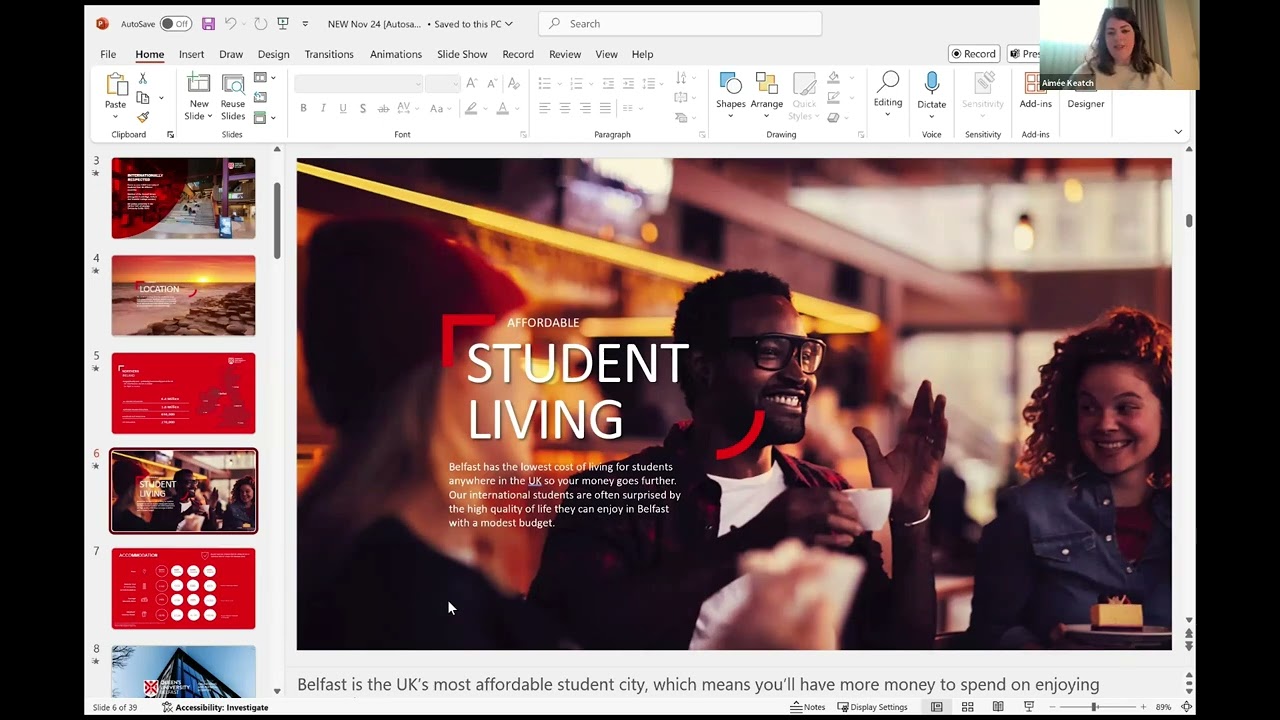
Task: Click Accessibility: Investigate status
Action: coord(215,707)
